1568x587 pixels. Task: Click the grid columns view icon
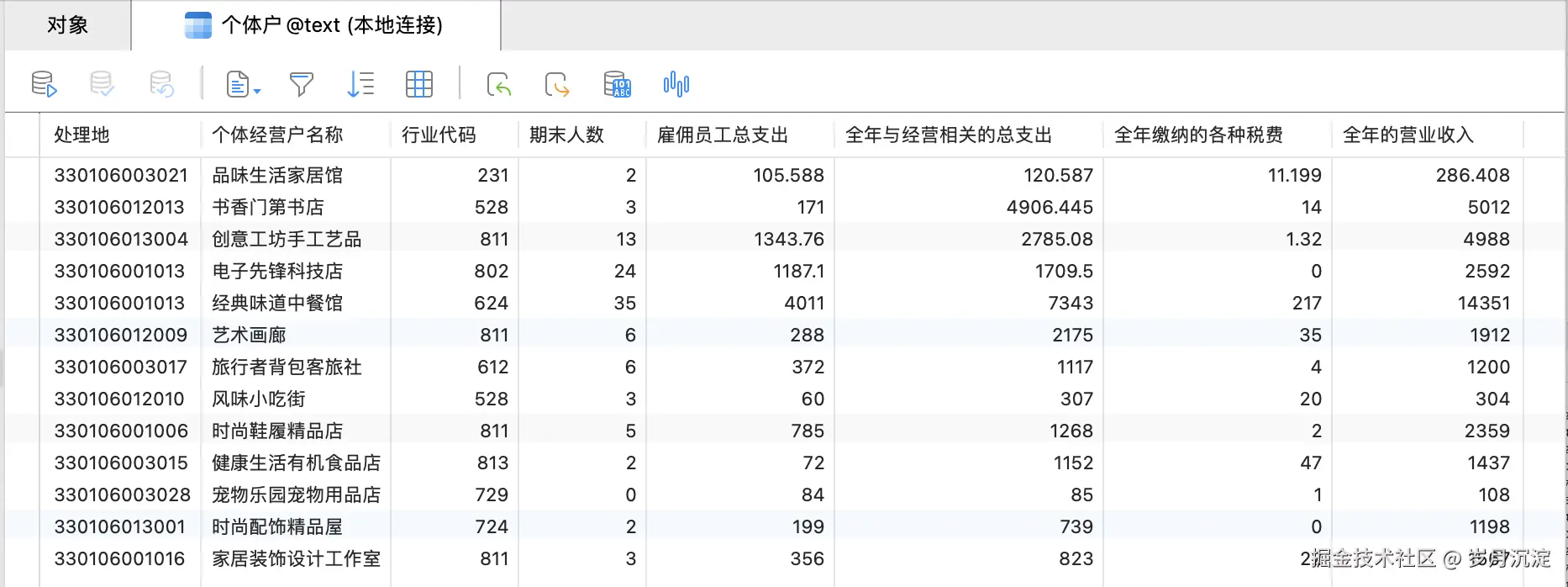point(419,84)
